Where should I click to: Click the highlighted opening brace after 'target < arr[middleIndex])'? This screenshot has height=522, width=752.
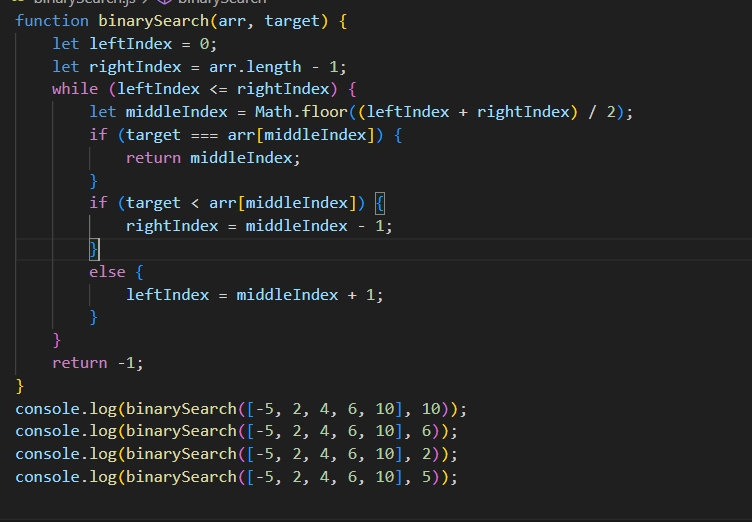tap(379, 203)
